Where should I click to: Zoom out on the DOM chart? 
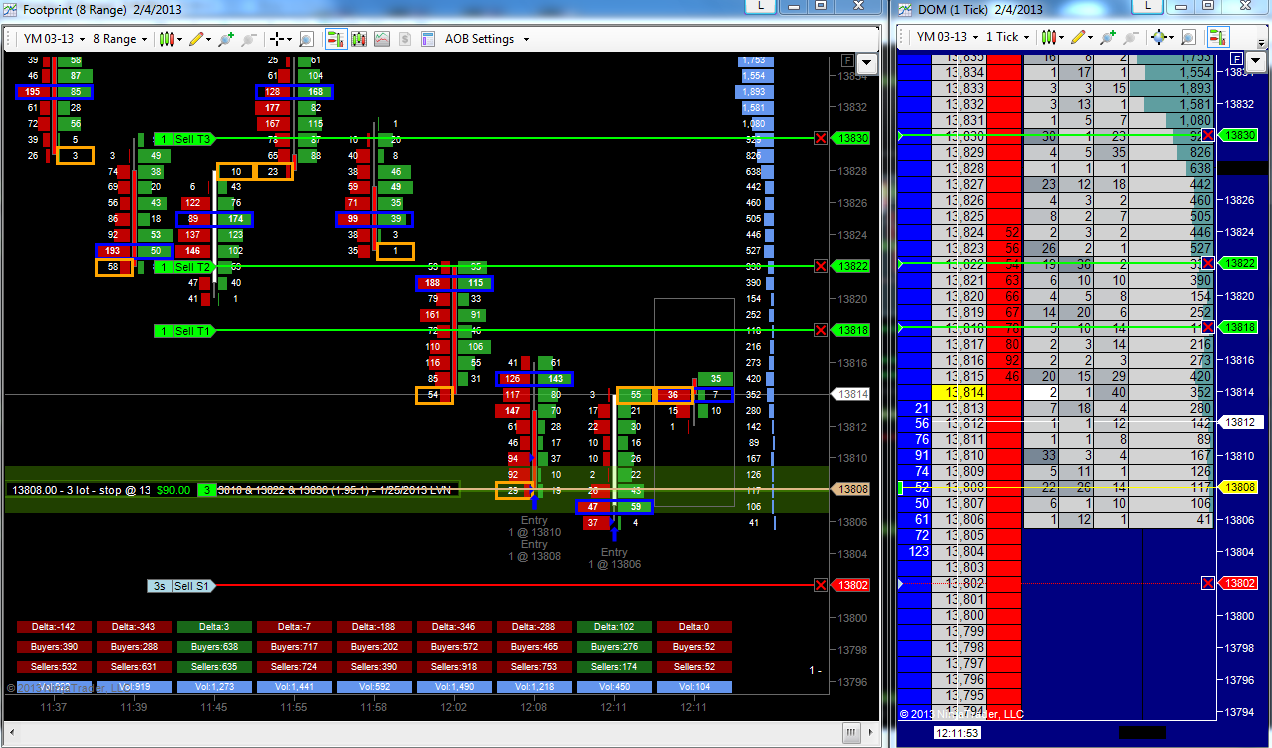[1131, 37]
